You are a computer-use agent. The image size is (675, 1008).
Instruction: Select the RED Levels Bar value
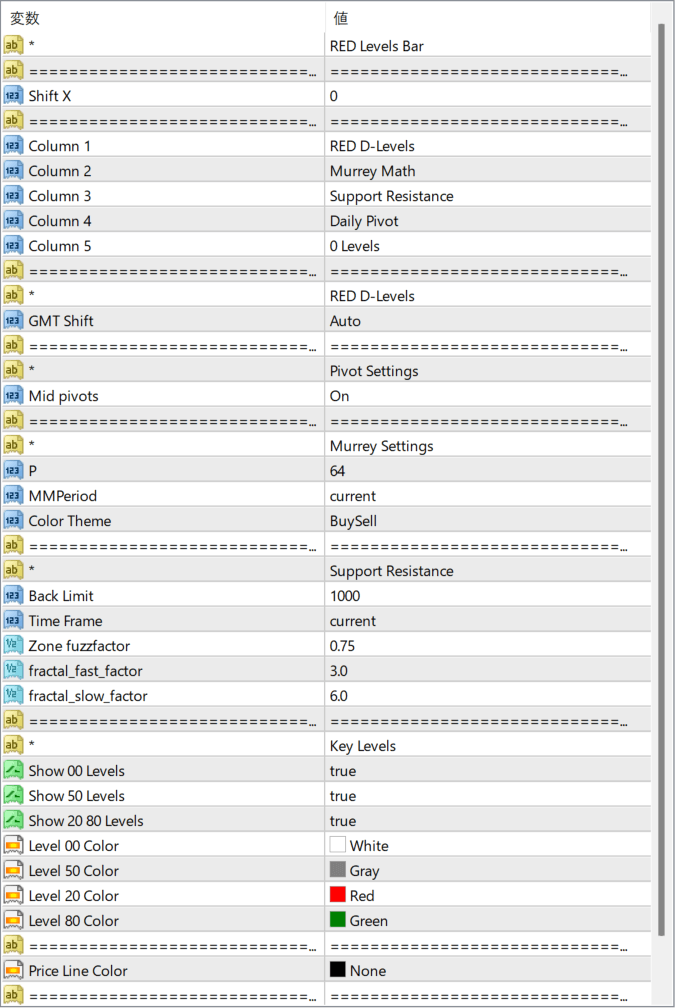point(377,46)
